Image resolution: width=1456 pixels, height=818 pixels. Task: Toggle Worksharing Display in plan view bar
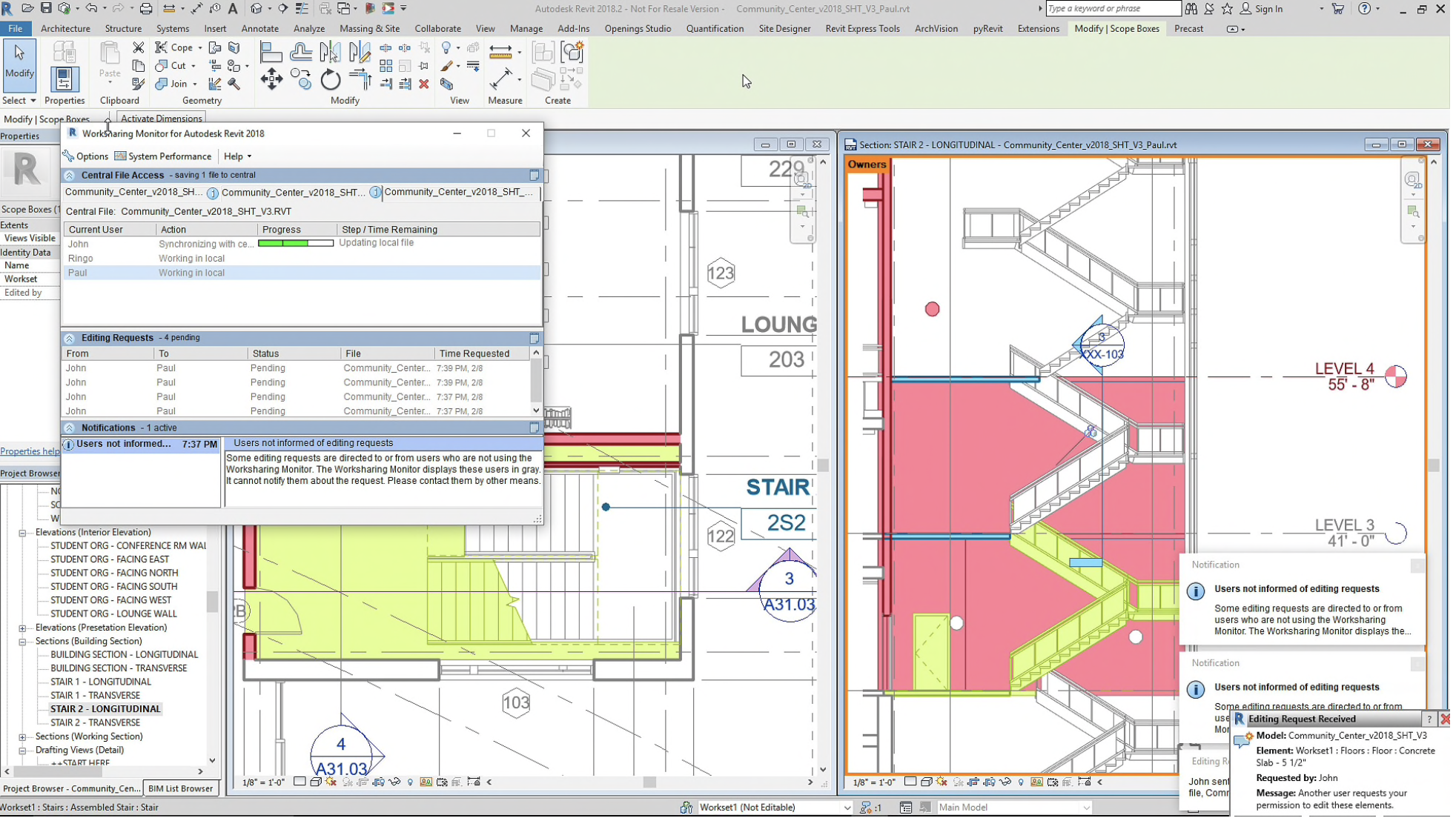(426, 782)
